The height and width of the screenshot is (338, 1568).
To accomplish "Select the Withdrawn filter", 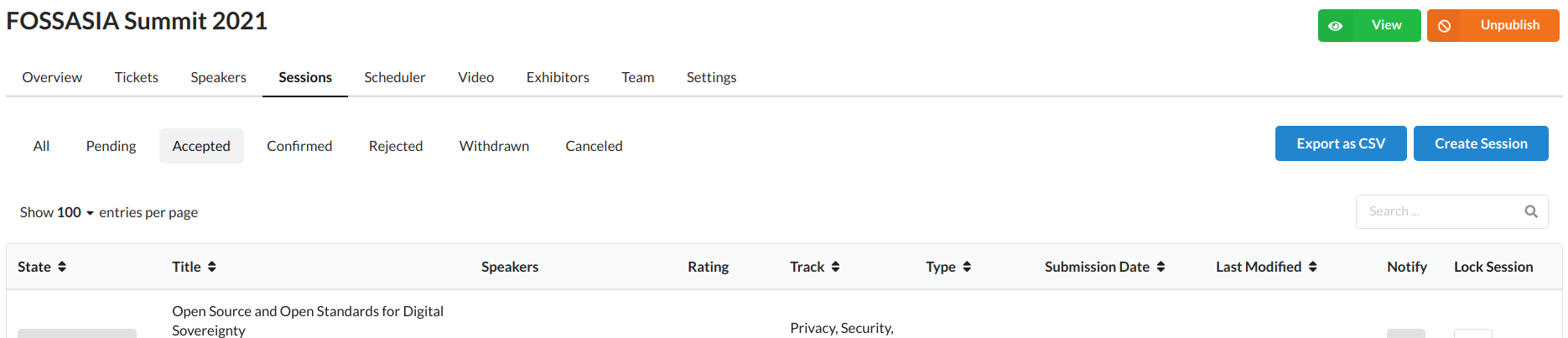I will tap(494, 146).
